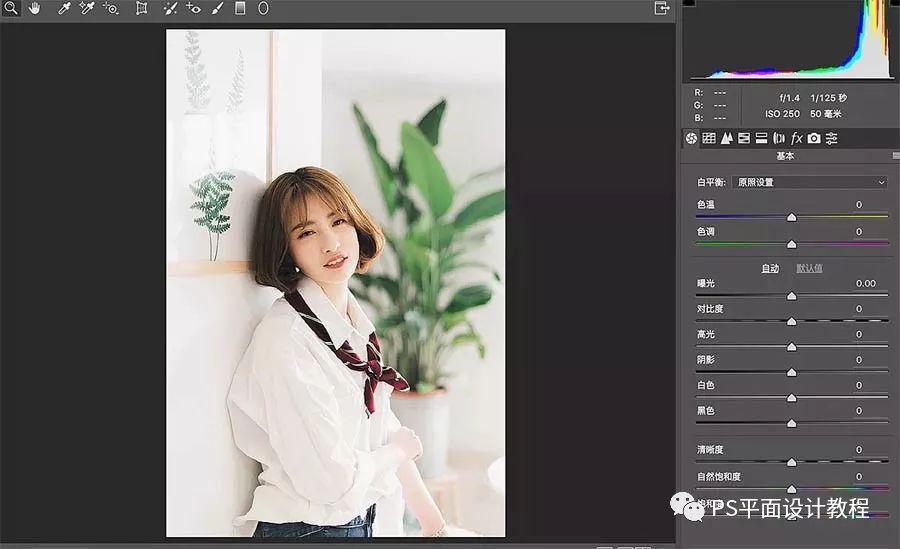Click the 色温 temperature slider handle
This screenshot has height=549, width=900.
[792, 217]
